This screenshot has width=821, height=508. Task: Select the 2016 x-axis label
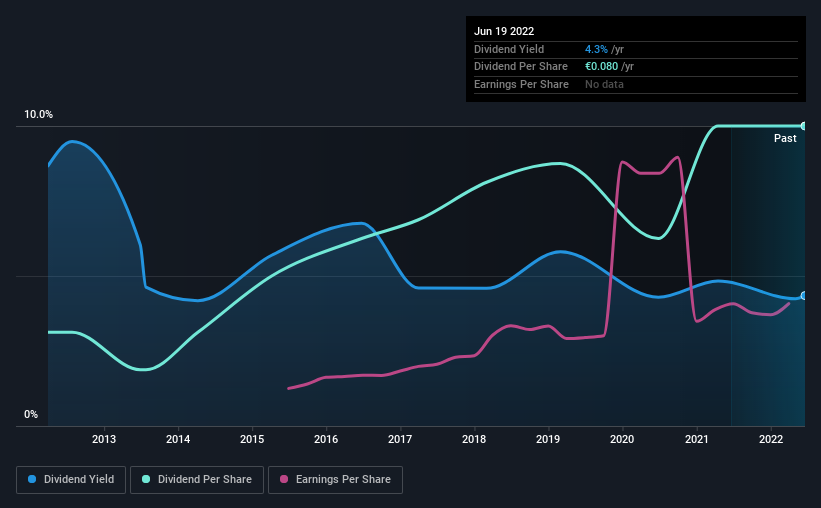(326, 439)
